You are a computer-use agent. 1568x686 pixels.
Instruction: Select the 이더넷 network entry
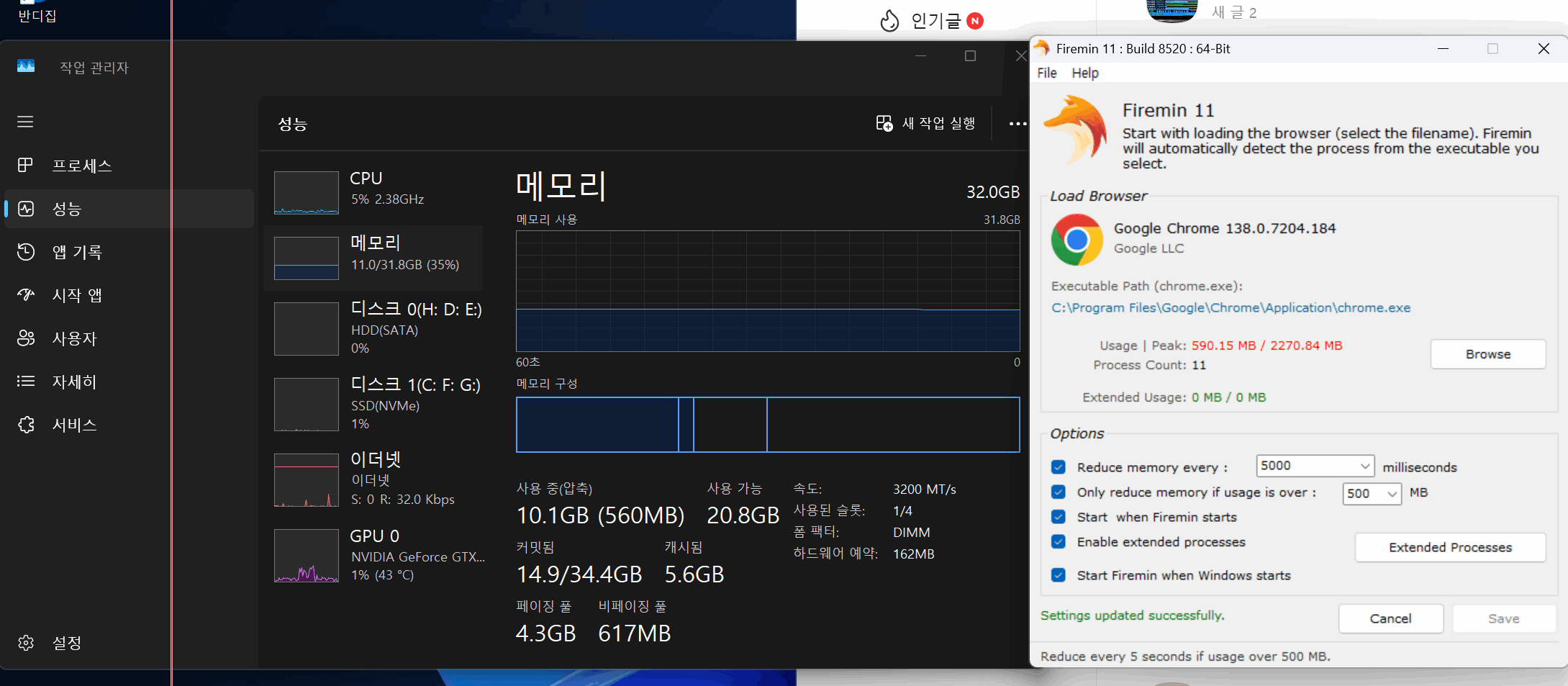pyautogui.click(x=373, y=479)
